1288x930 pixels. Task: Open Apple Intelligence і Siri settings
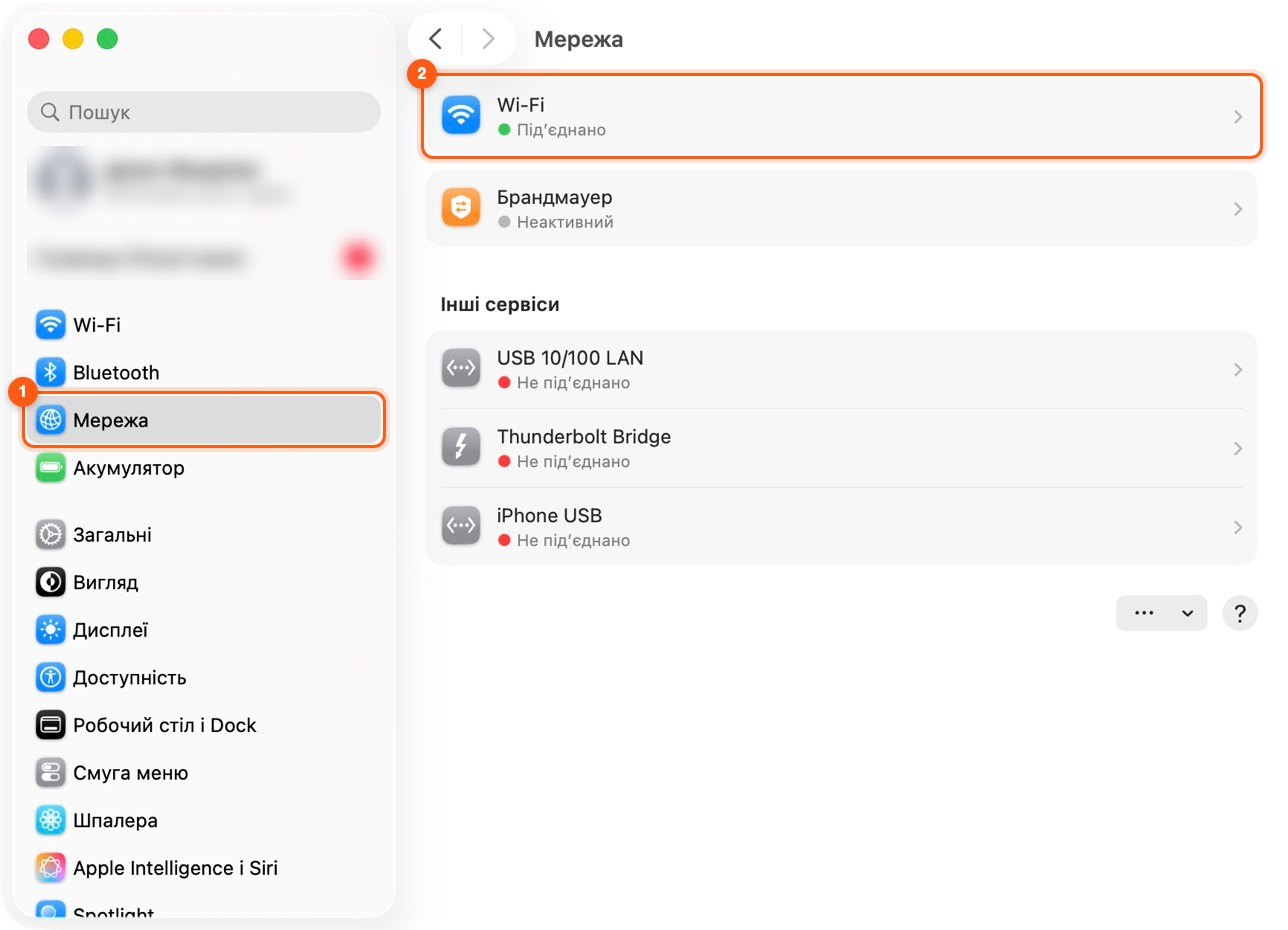point(204,868)
